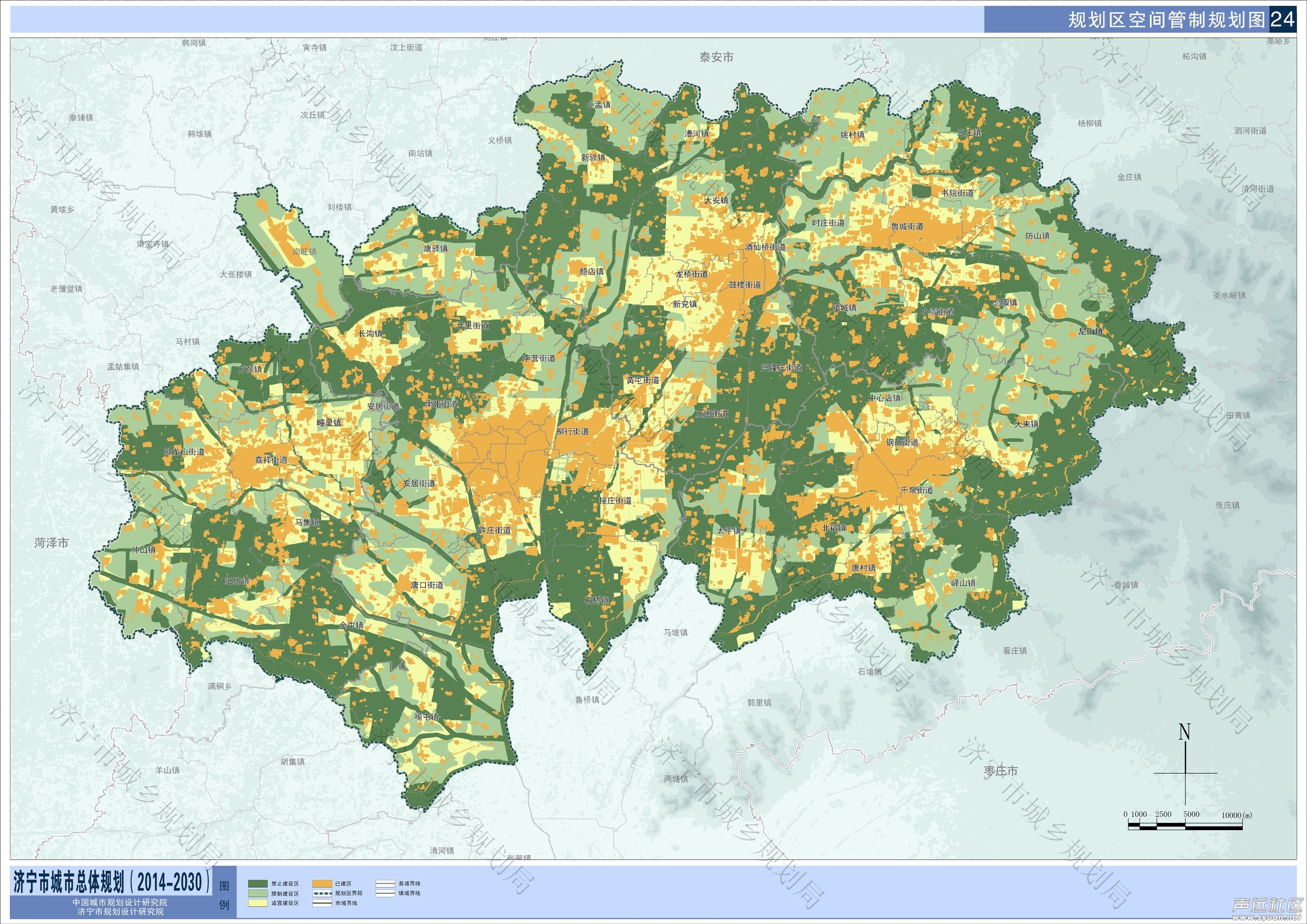Image resolution: width=1307 pixels, height=924 pixels.
Task: Click the 仲山镇 map label
Action: click(143, 550)
